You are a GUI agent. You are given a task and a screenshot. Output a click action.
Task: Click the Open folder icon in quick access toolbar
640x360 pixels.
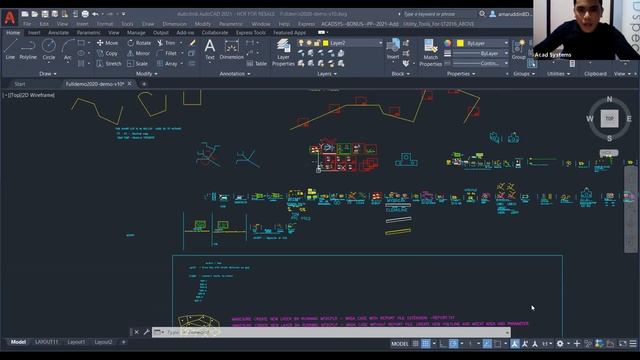(35, 14)
